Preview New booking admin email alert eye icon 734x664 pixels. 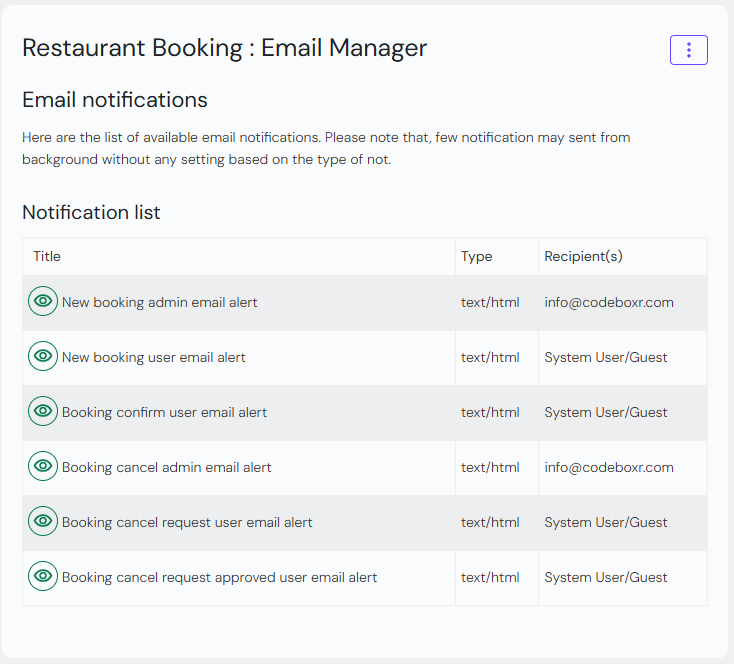[x=43, y=301]
